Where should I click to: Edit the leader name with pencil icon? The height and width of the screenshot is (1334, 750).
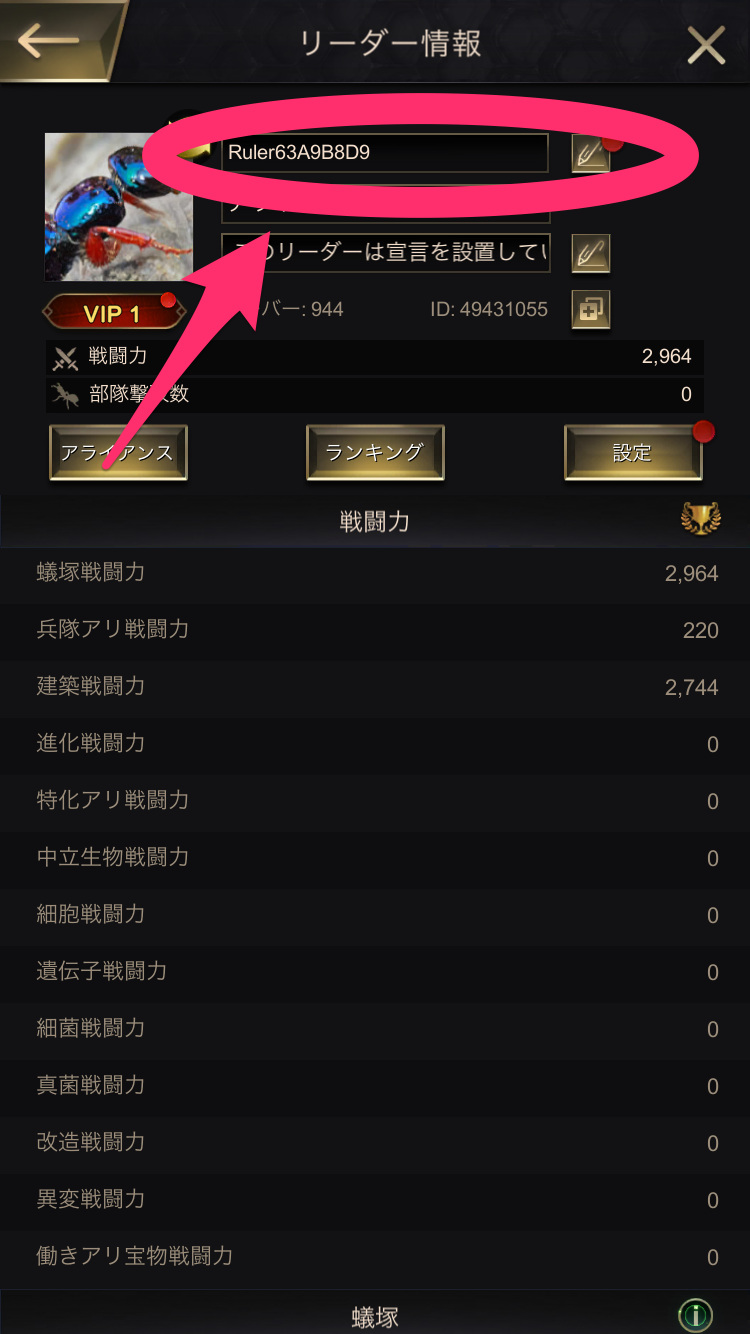click(590, 154)
